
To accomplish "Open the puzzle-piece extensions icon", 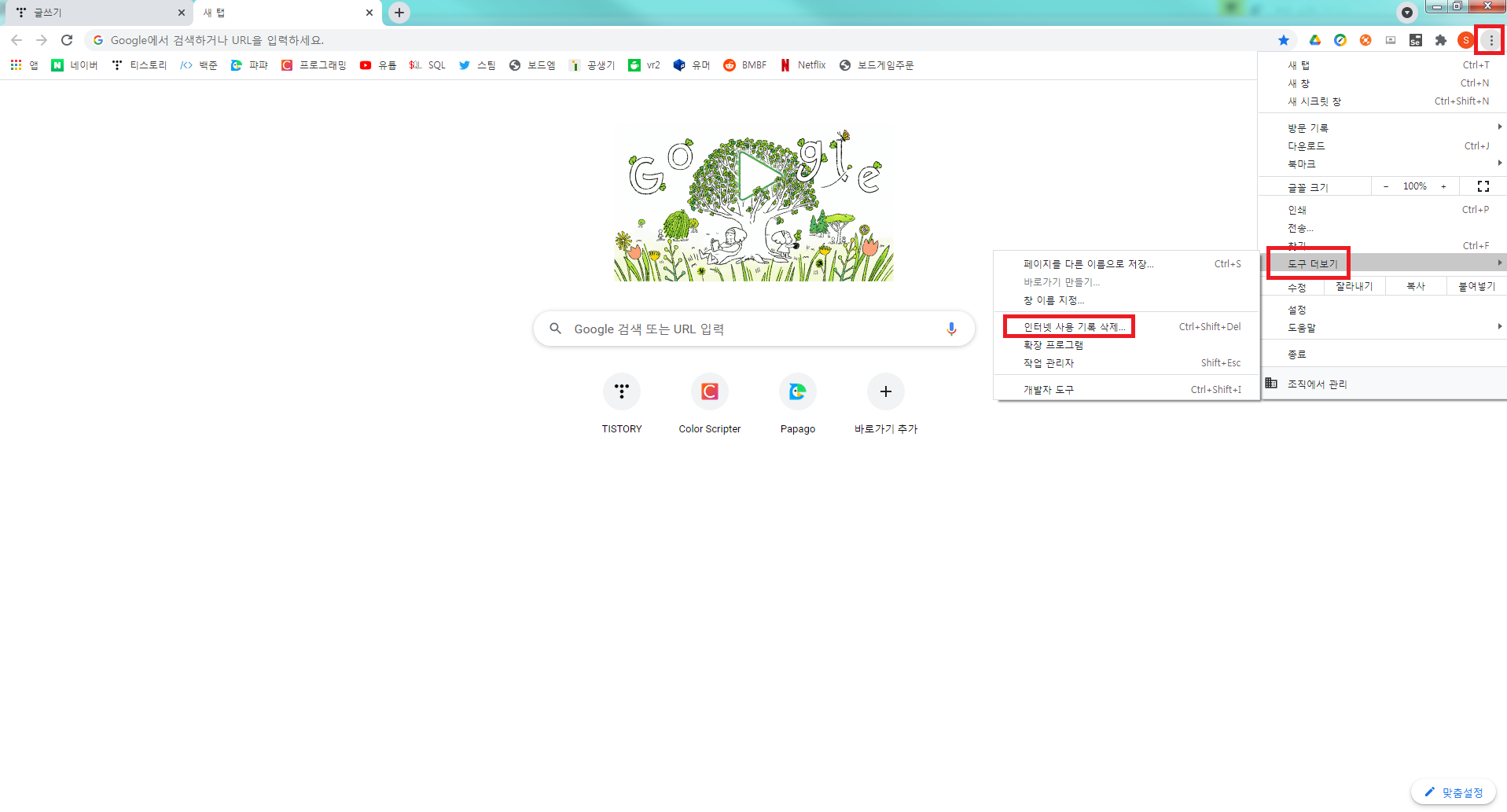I will click(1440, 40).
